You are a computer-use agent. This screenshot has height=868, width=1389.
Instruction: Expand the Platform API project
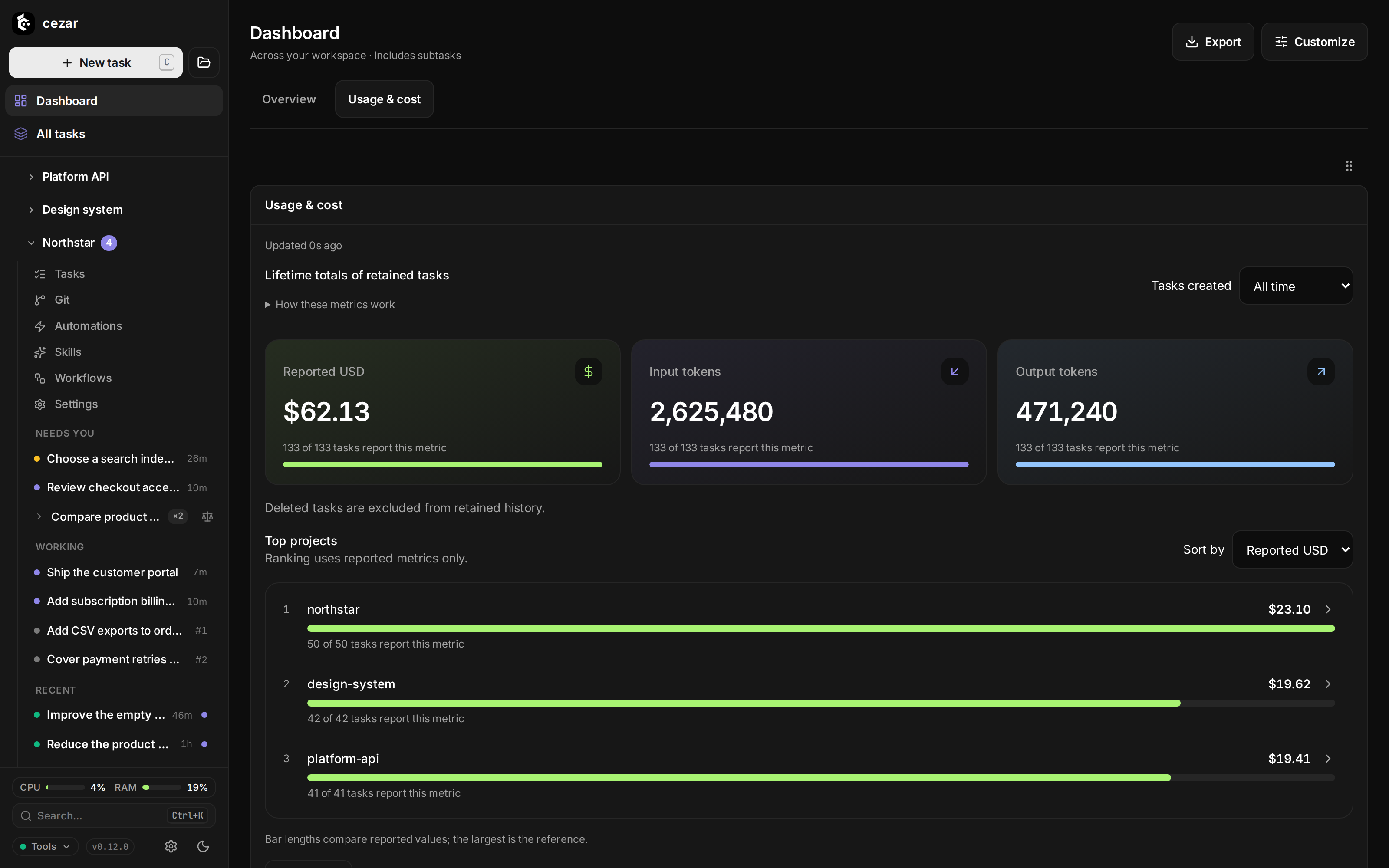click(31, 177)
